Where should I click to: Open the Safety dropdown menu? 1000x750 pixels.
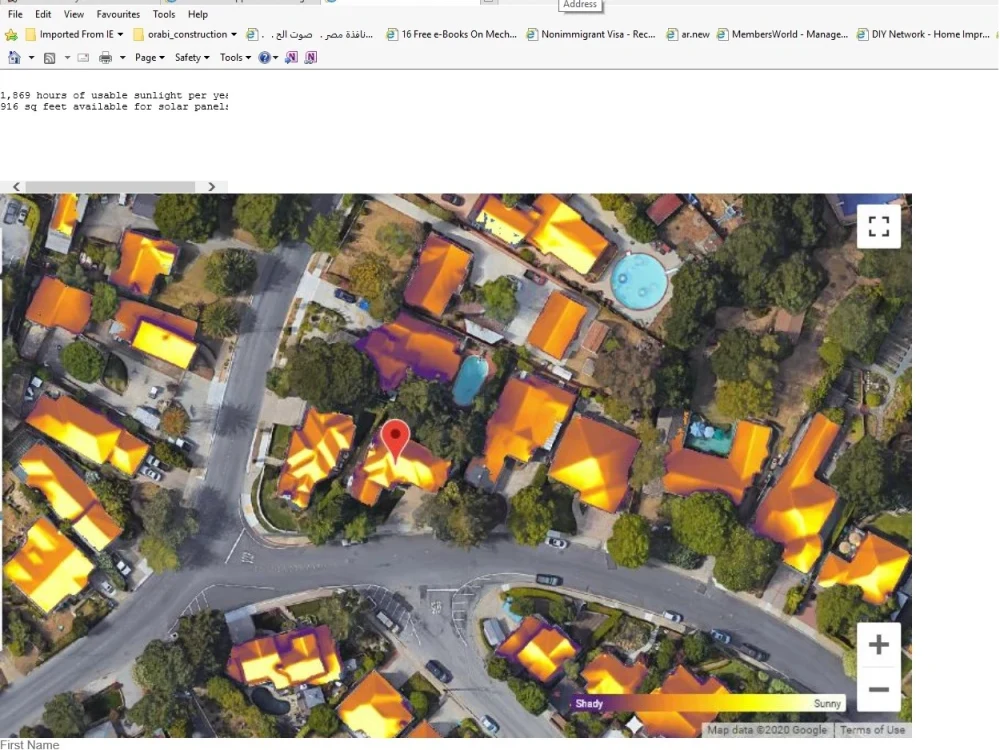tap(192, 57)
